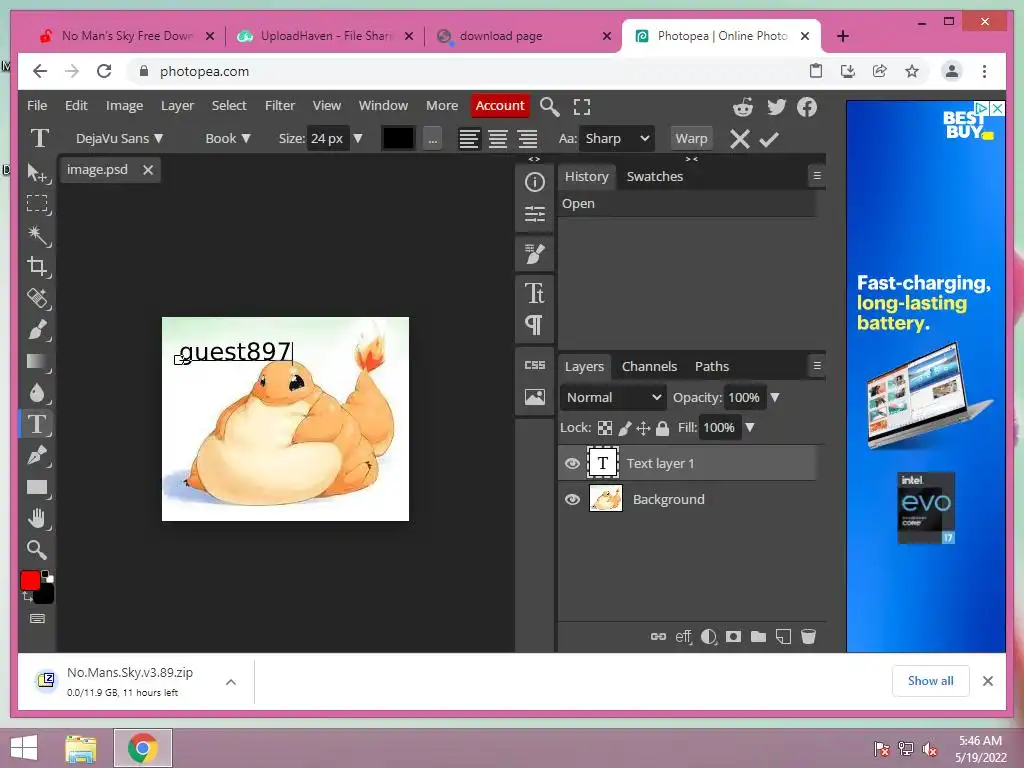The width and height of the screenshot is (1024, 768).
Task: Add a raster mask to layer
Action: click(733, 636)
